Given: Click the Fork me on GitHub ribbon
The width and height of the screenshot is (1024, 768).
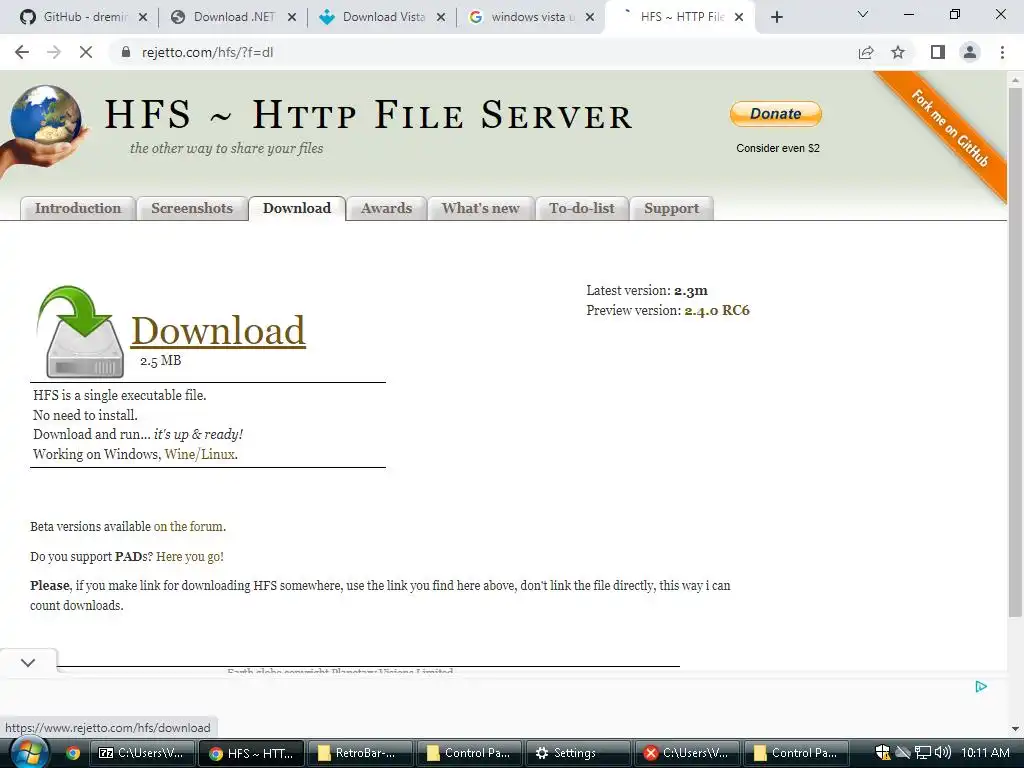Looking at the screenshot, I should click(x=949, y=129).
